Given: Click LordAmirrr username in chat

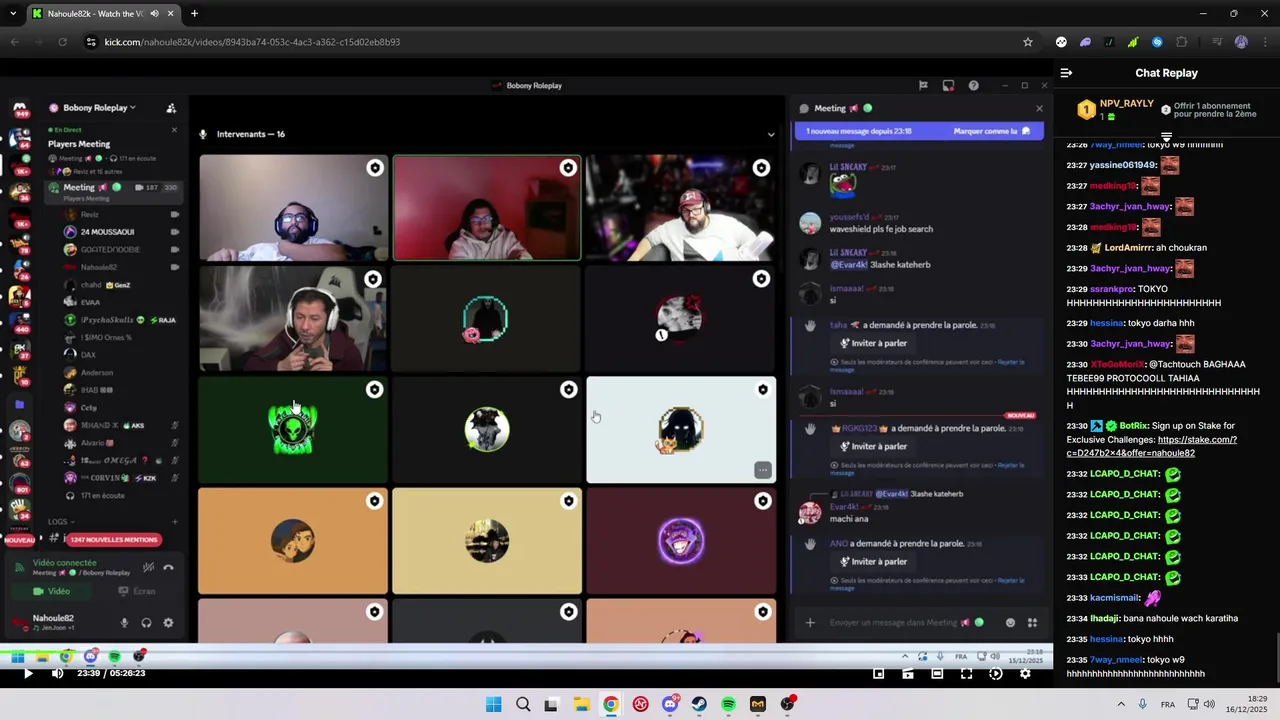Looking at the screenshot, I should point(1128,248).
